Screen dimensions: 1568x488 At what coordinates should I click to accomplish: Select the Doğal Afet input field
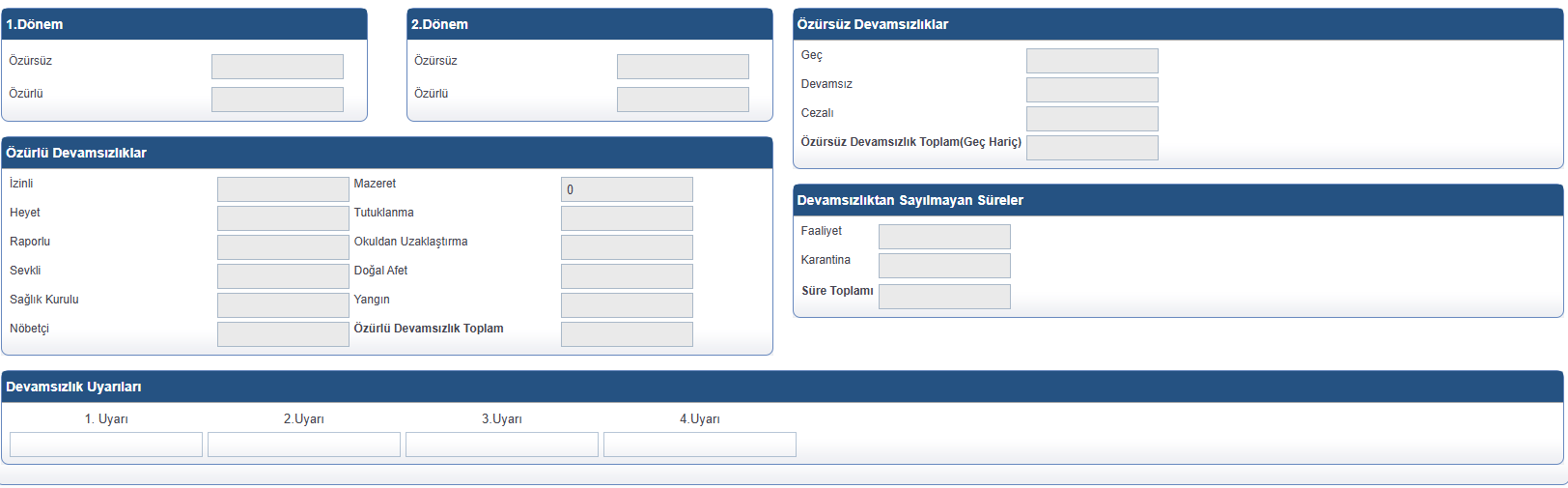click(627, 276)
